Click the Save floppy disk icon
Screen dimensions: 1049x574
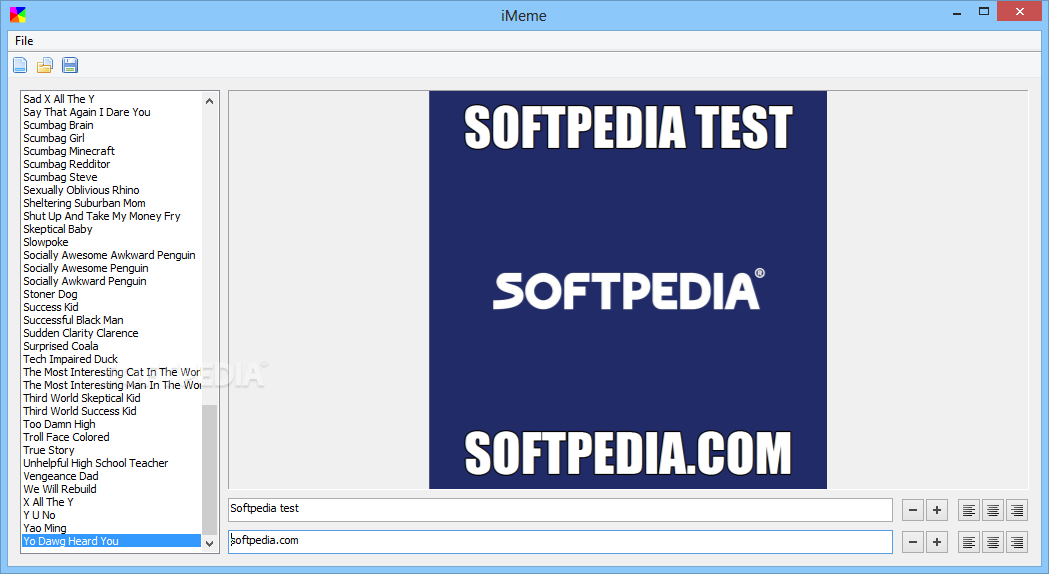(x=70, y=66)
